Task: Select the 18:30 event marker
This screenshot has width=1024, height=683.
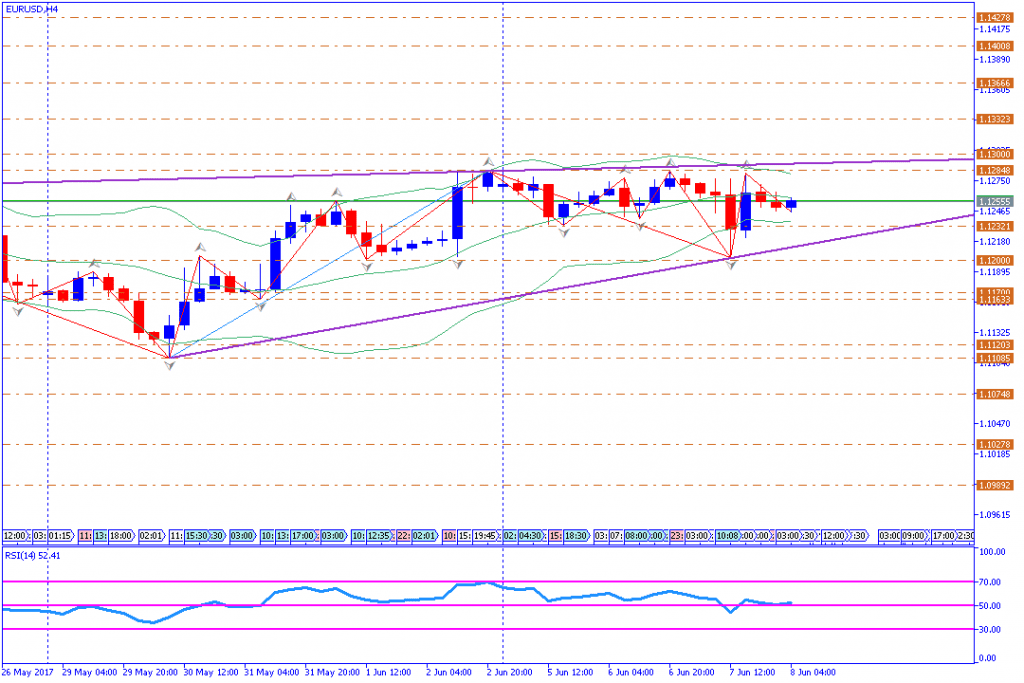Action: (576, 536)
